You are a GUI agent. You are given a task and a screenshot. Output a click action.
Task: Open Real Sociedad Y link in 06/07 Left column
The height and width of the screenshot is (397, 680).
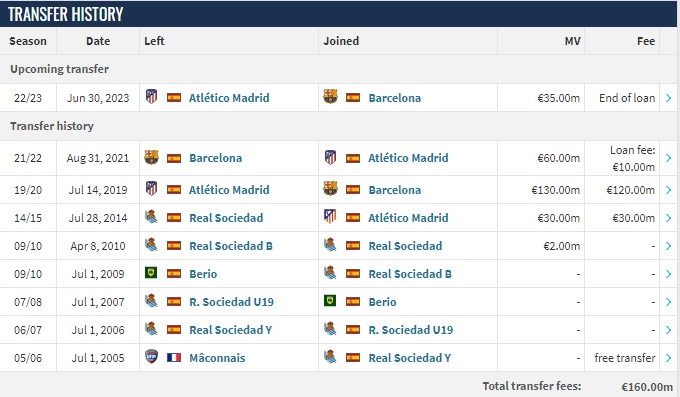tap(230, 330)
